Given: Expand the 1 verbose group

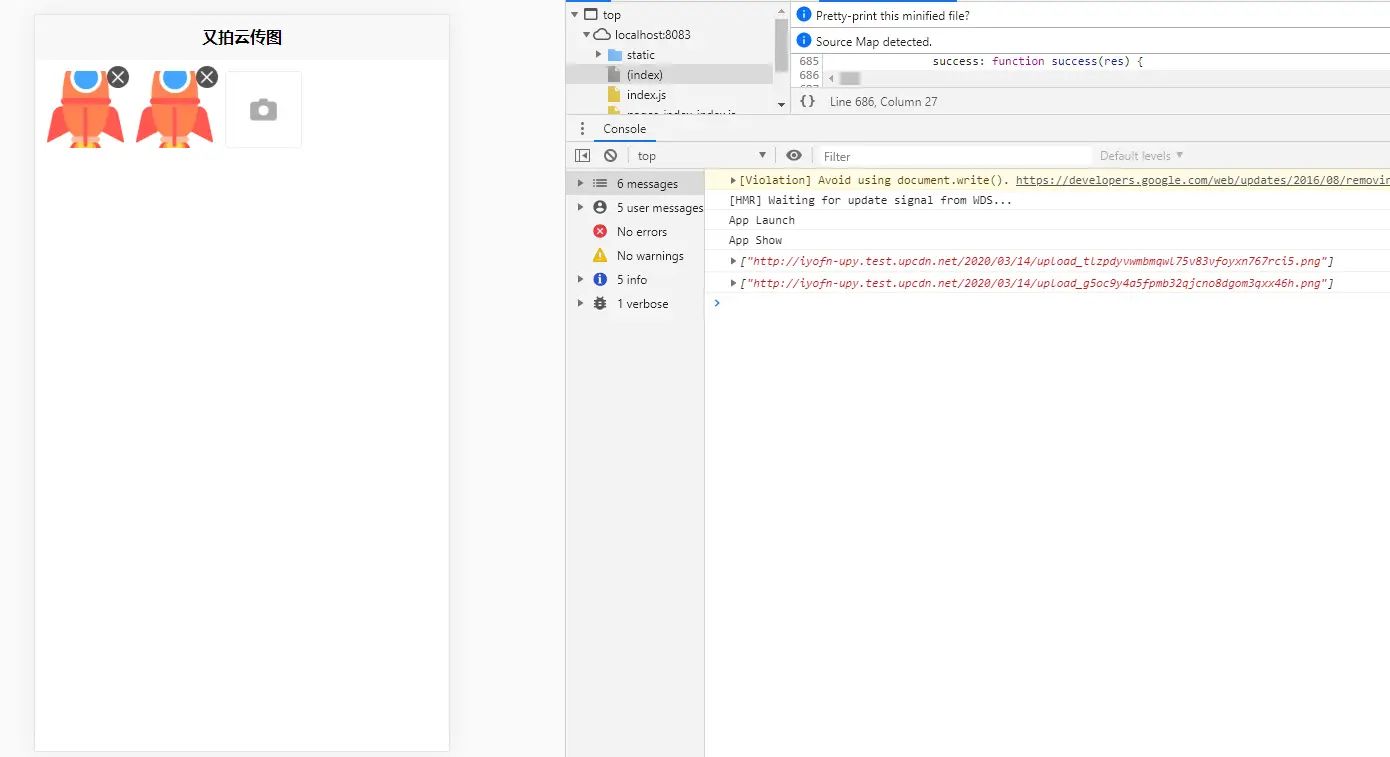Looking at the screenshot, I should [580, 304].
